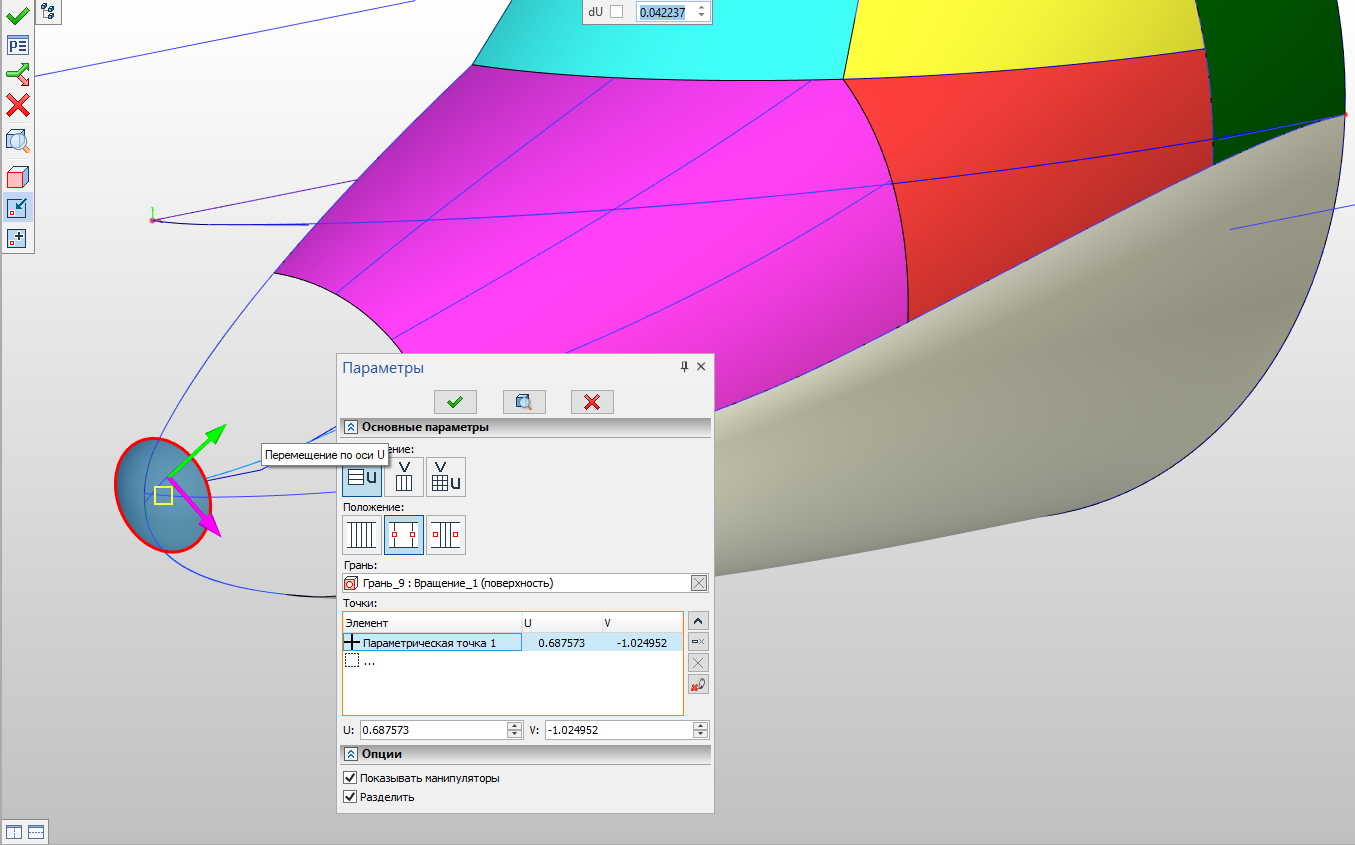
Task: Collapse the Основные параметры section
Action: (x=350, y=427)
